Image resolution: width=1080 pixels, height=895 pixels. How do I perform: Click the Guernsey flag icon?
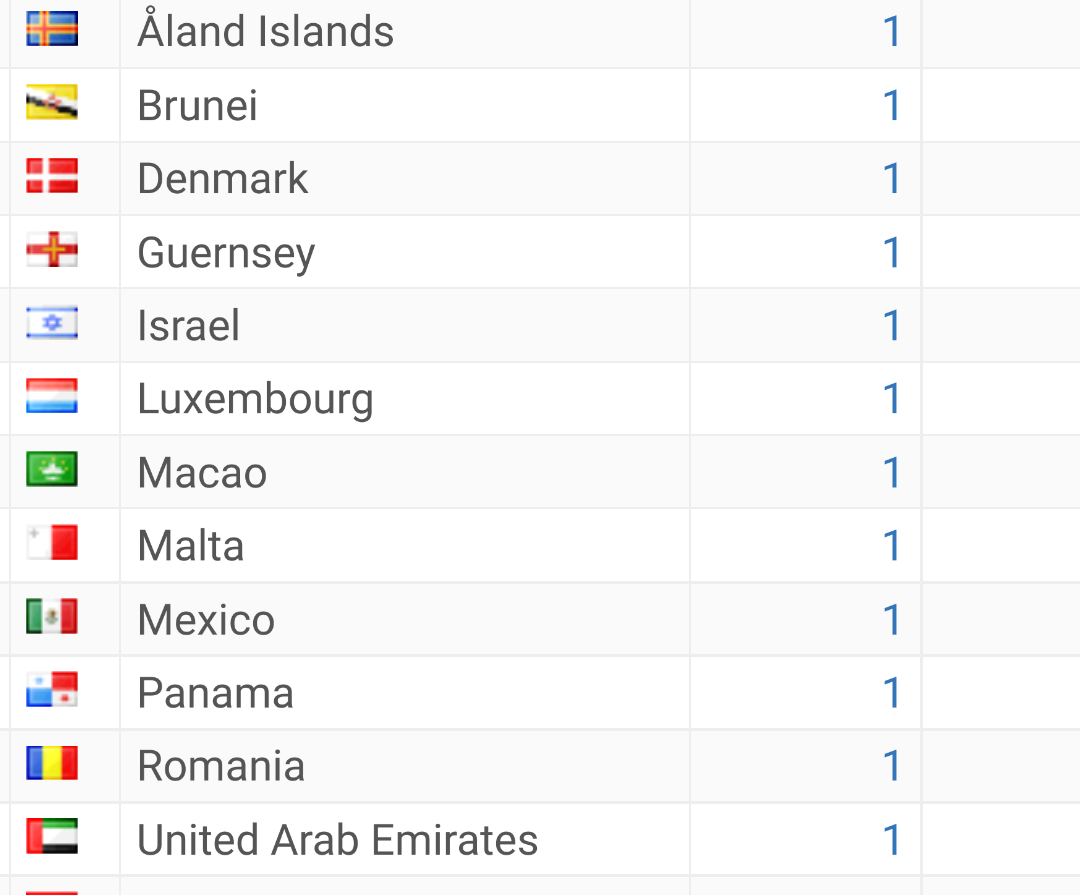pos(52,249)
